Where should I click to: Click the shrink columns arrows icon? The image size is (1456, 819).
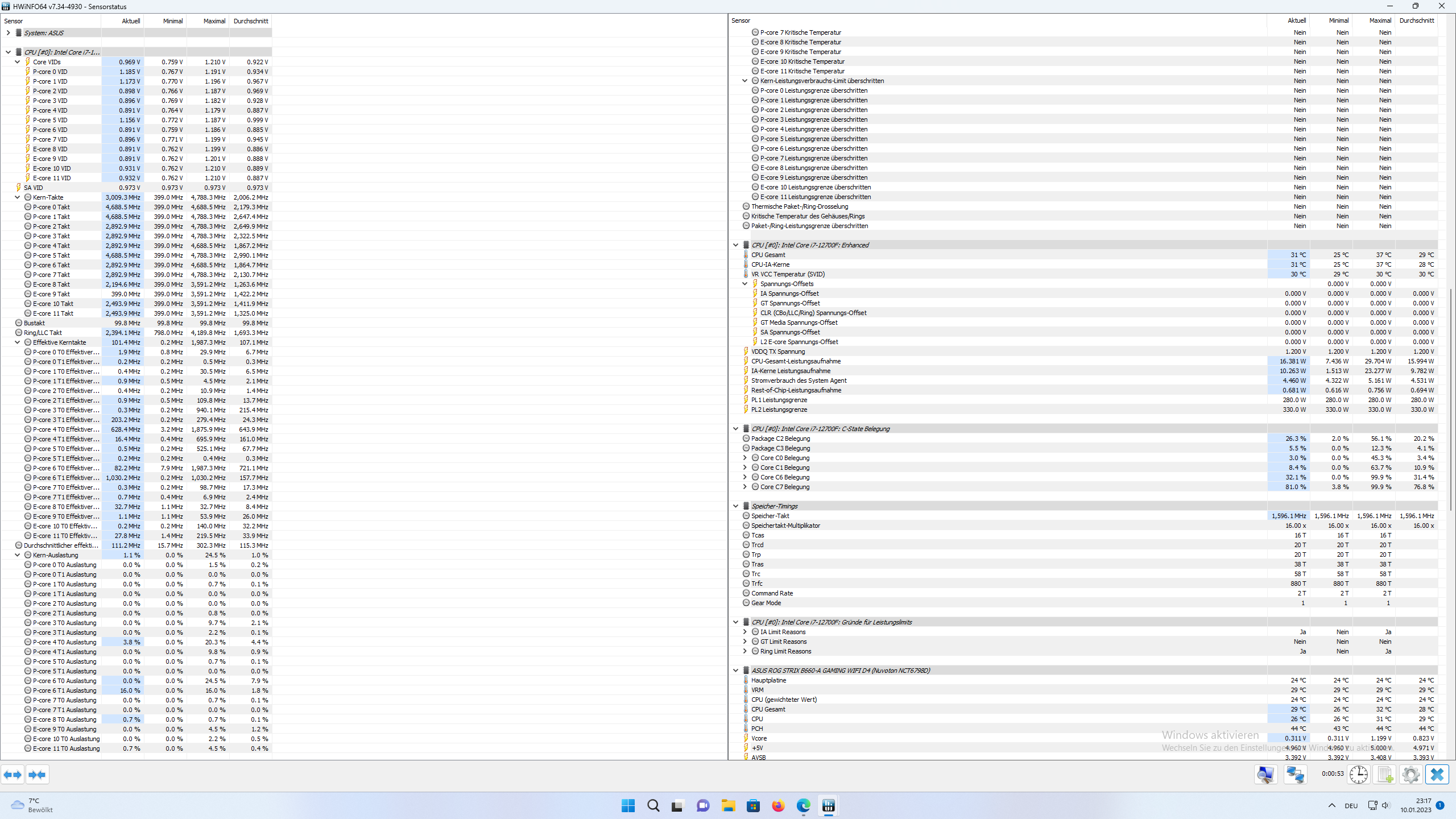pos(37,775)
